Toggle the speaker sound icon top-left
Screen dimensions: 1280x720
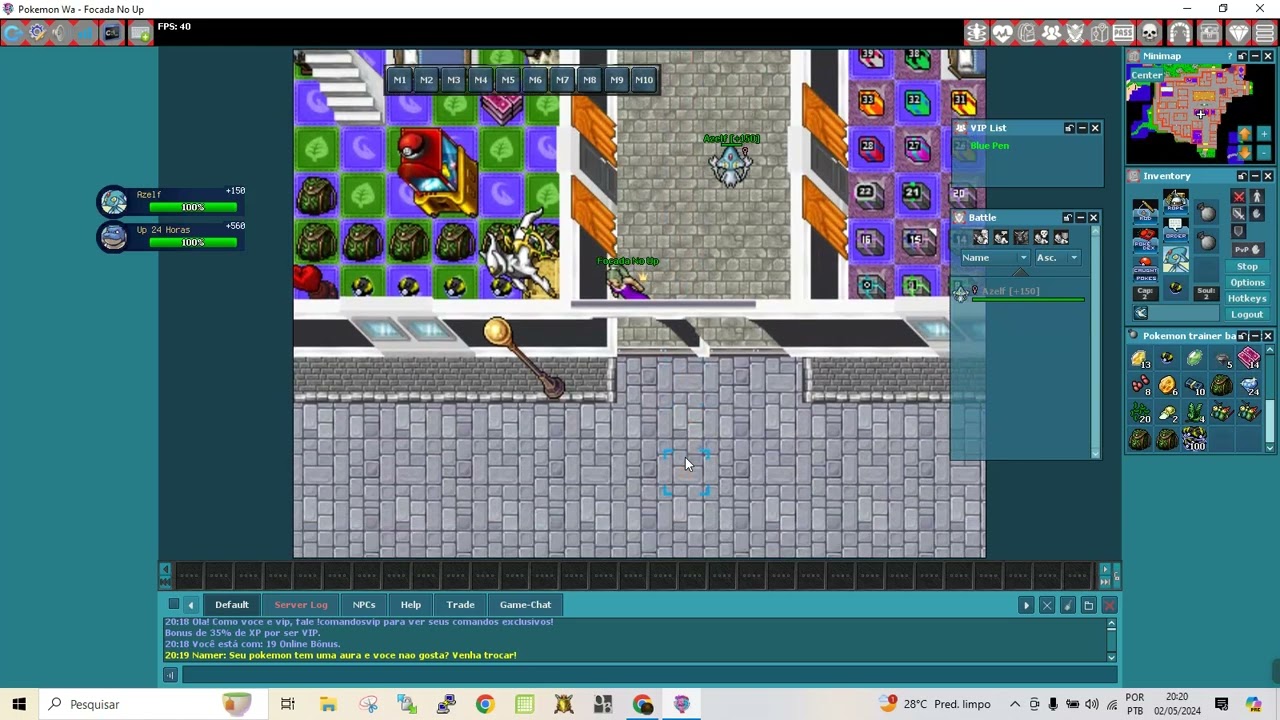click(x=60, y=33)
